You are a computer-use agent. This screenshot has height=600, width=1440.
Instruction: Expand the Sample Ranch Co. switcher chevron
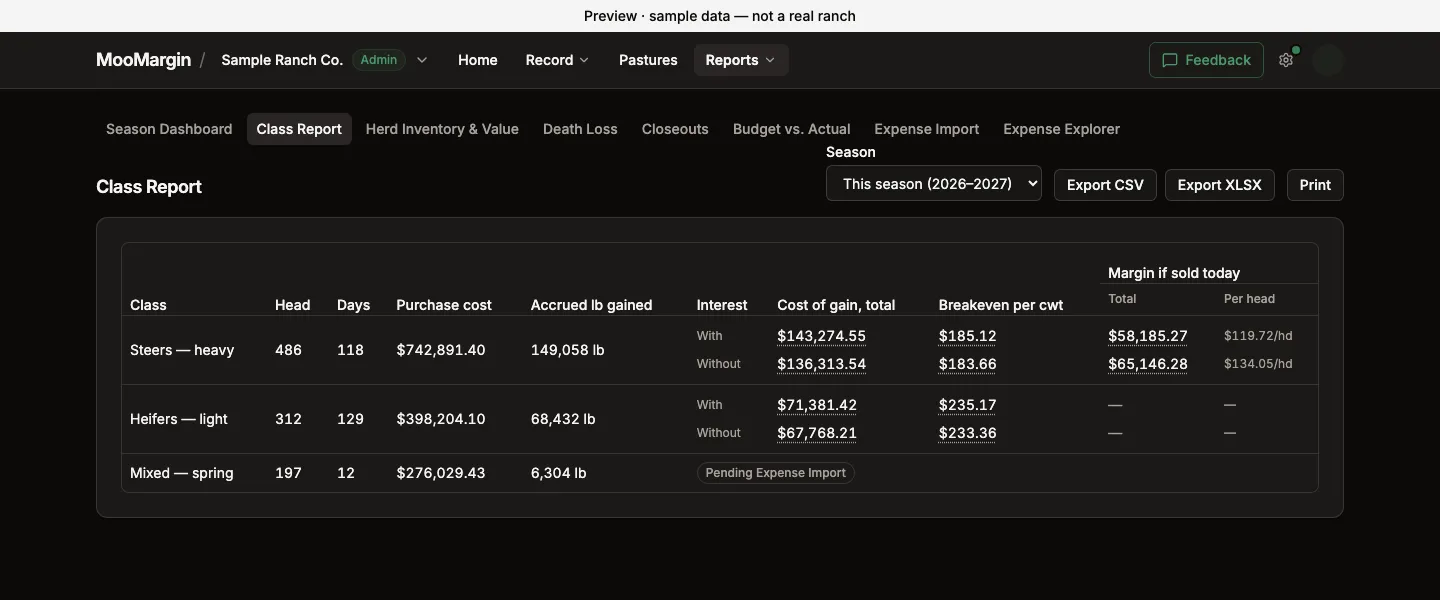point(422,60)
